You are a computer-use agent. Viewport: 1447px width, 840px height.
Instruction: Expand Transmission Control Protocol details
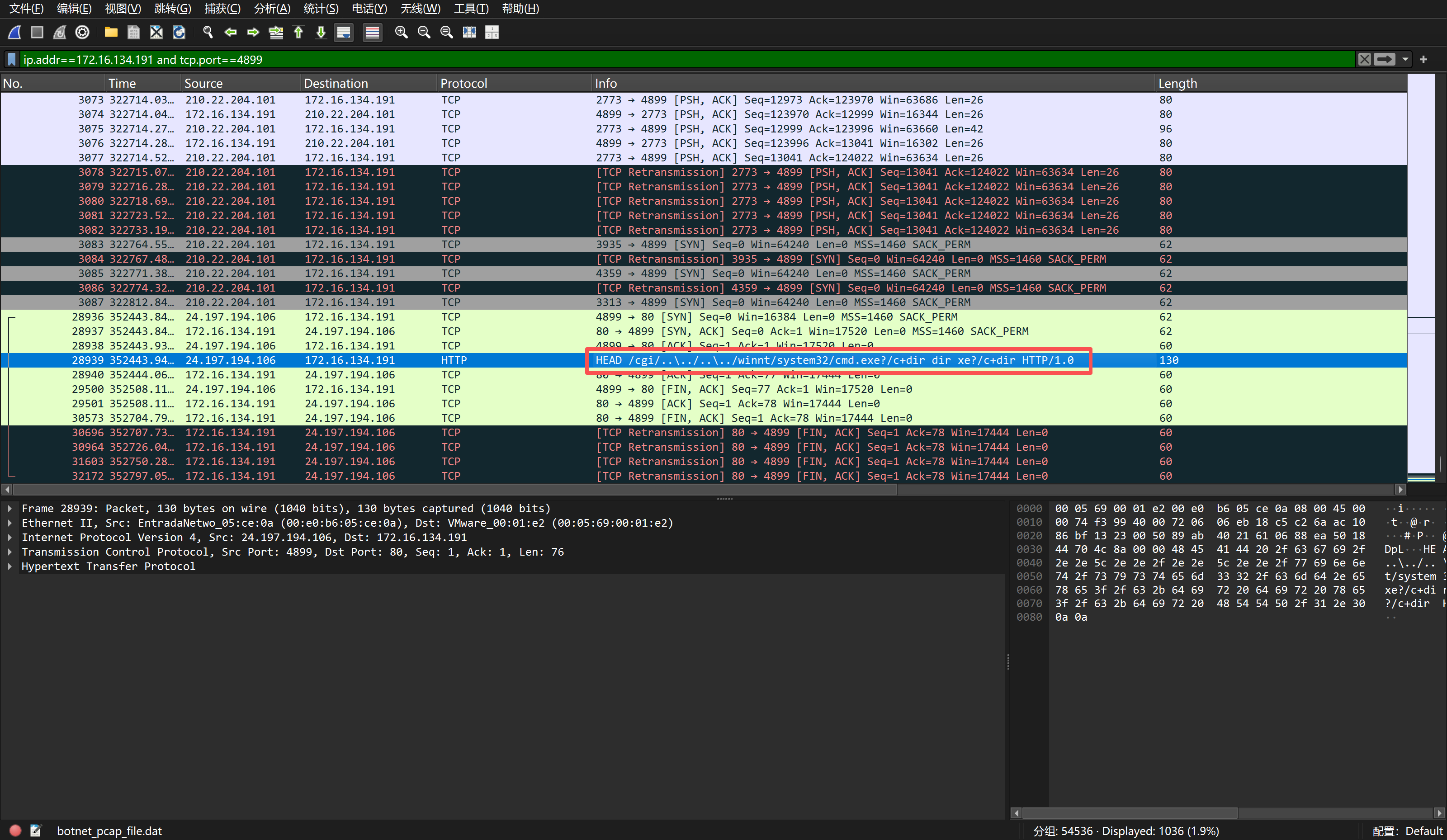[x=10, y=552]
